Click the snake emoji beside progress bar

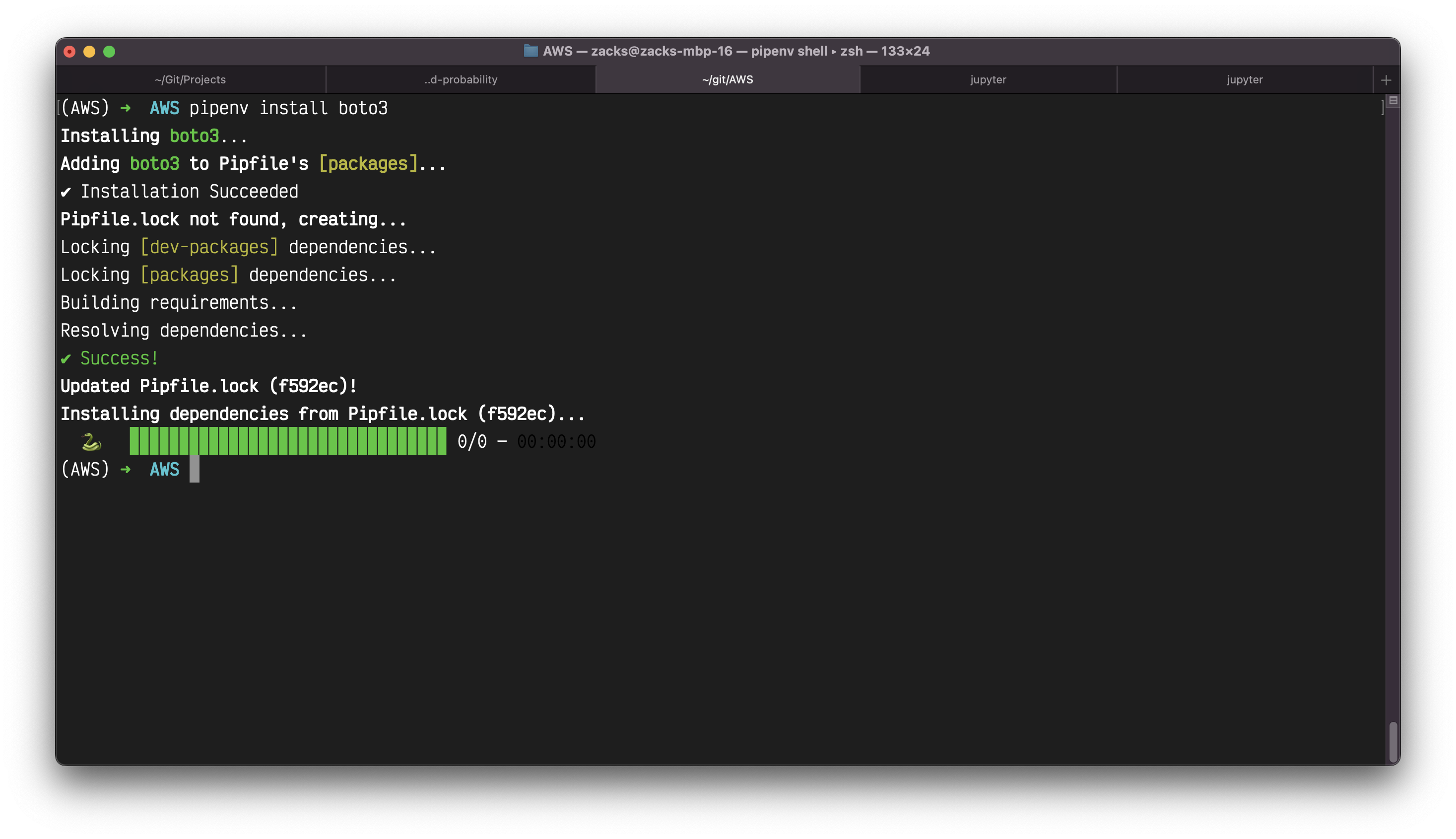[91, 442]
